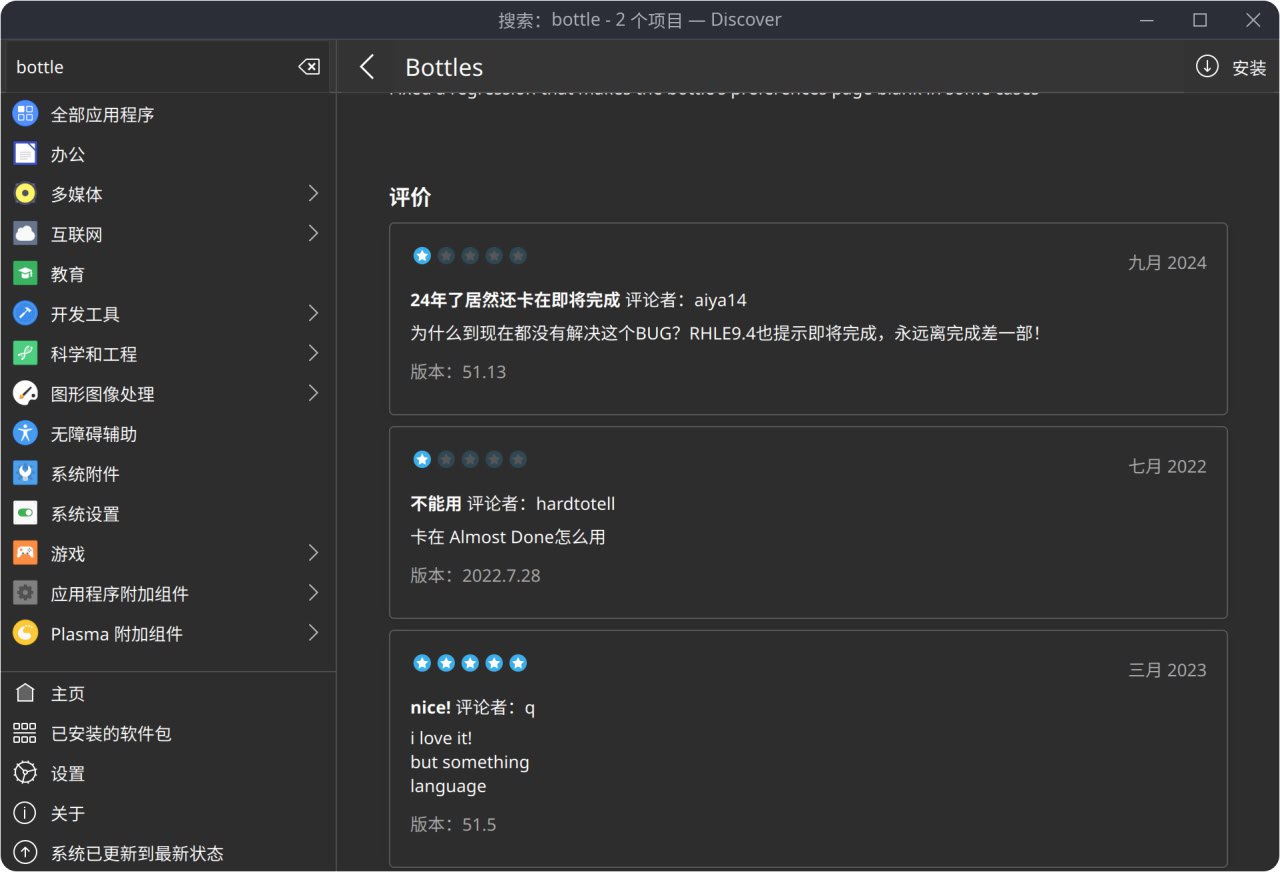Expand the 互联网 internet category arrow

[x=313, y=234]
